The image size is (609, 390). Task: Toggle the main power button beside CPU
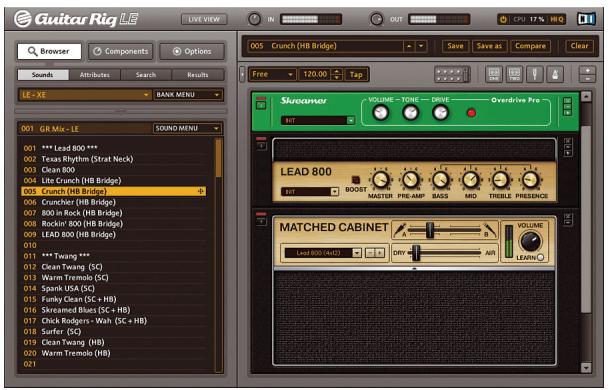point(503,19)
